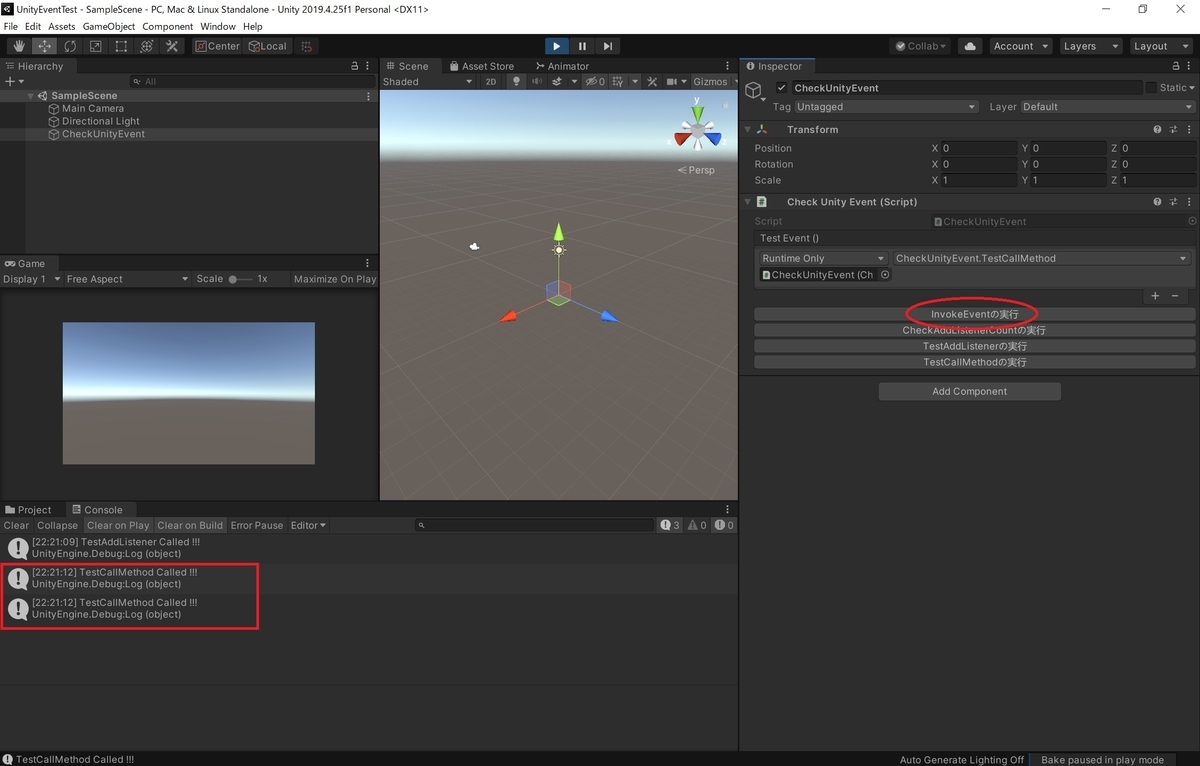Click the TestAddListenerの実行 button
1200x766 pixels.
click(975, 346)
